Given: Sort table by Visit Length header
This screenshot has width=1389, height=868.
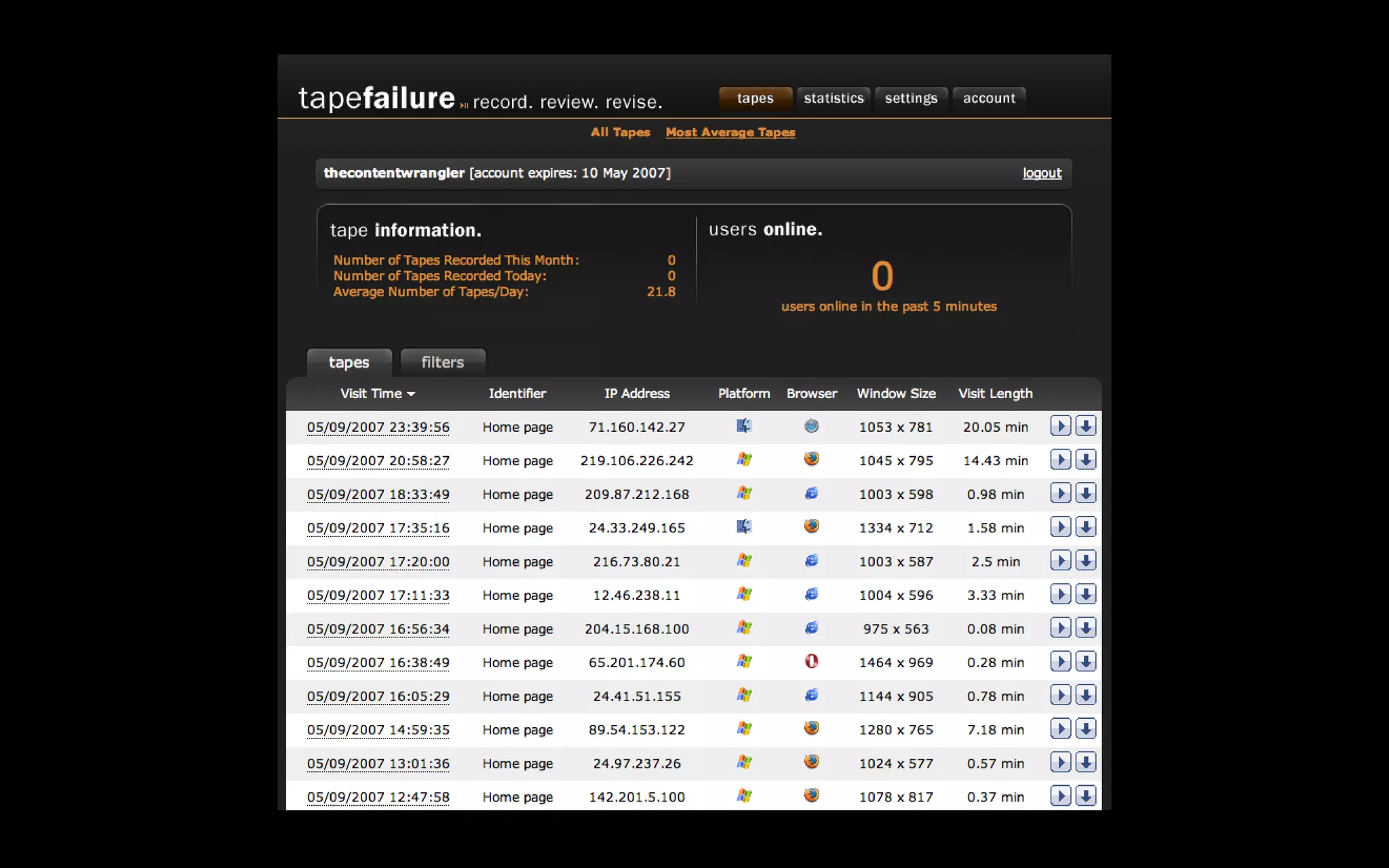Looking at the screenshot, I should click(x=995, y=393).
